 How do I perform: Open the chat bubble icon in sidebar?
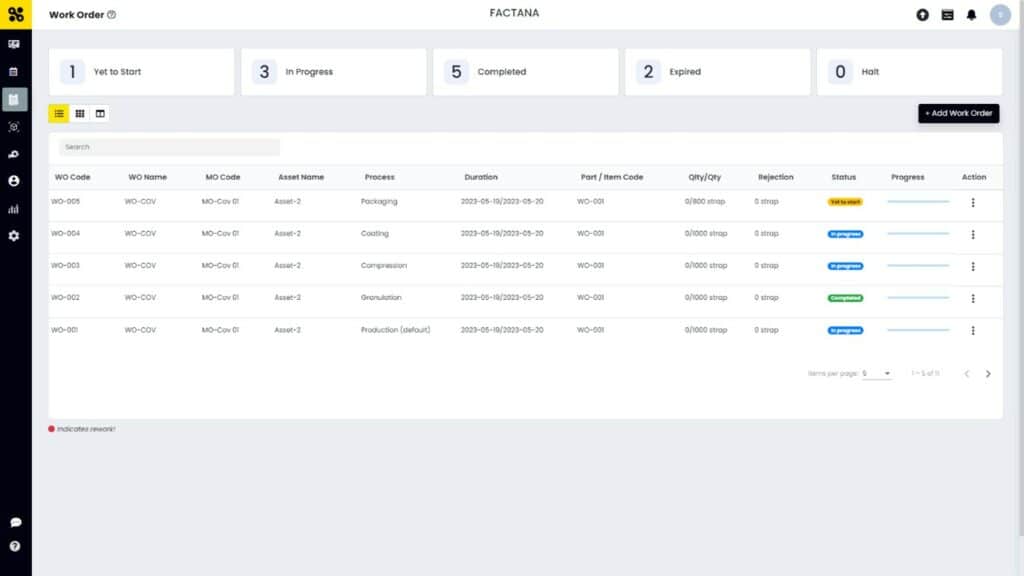tap(16, 522)
